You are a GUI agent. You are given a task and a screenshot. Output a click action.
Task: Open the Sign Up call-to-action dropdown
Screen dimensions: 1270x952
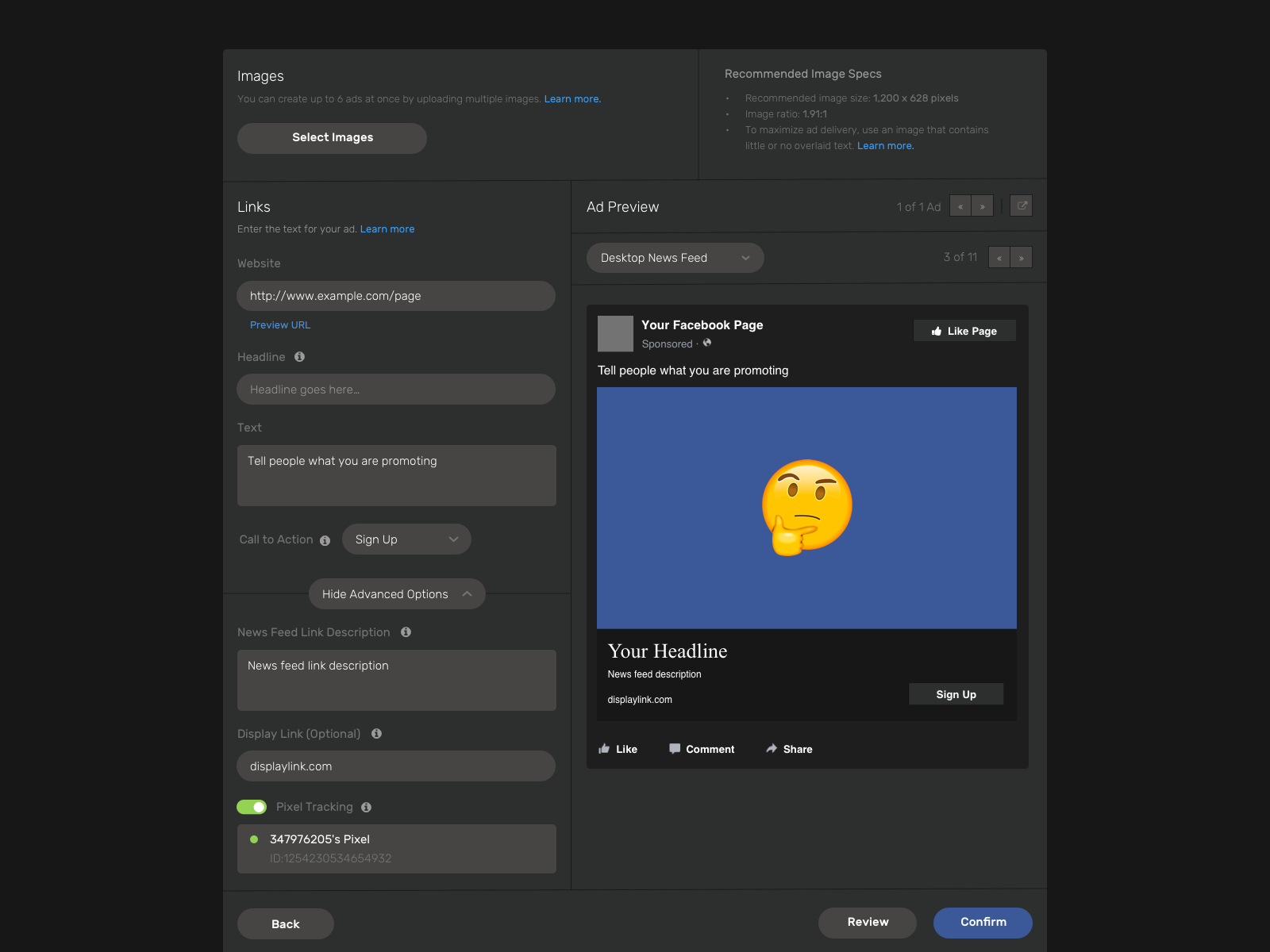pyautogui.click(x=406, y=539)
